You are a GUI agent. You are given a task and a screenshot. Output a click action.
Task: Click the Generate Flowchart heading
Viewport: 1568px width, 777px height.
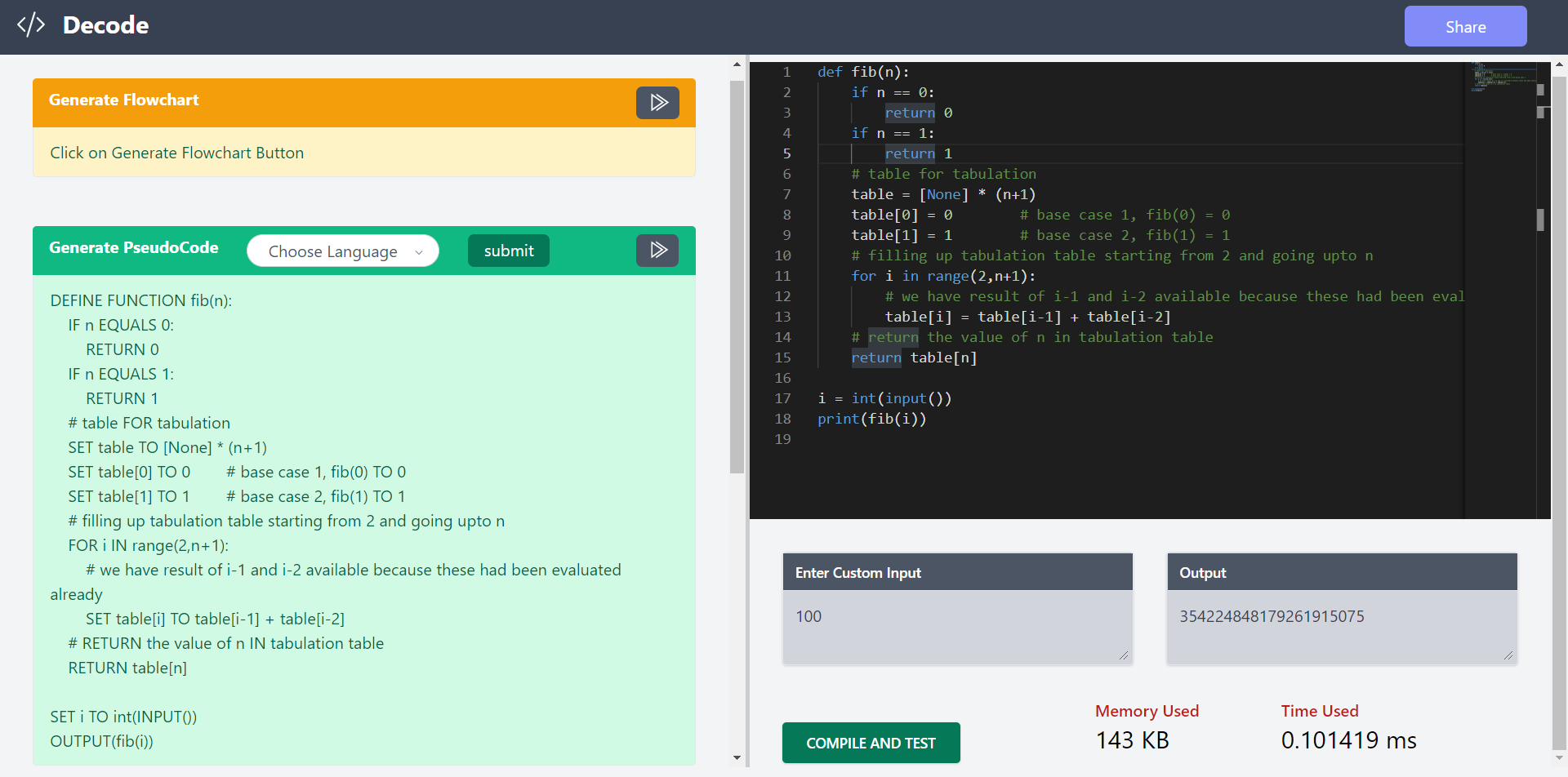click(123, 100)
